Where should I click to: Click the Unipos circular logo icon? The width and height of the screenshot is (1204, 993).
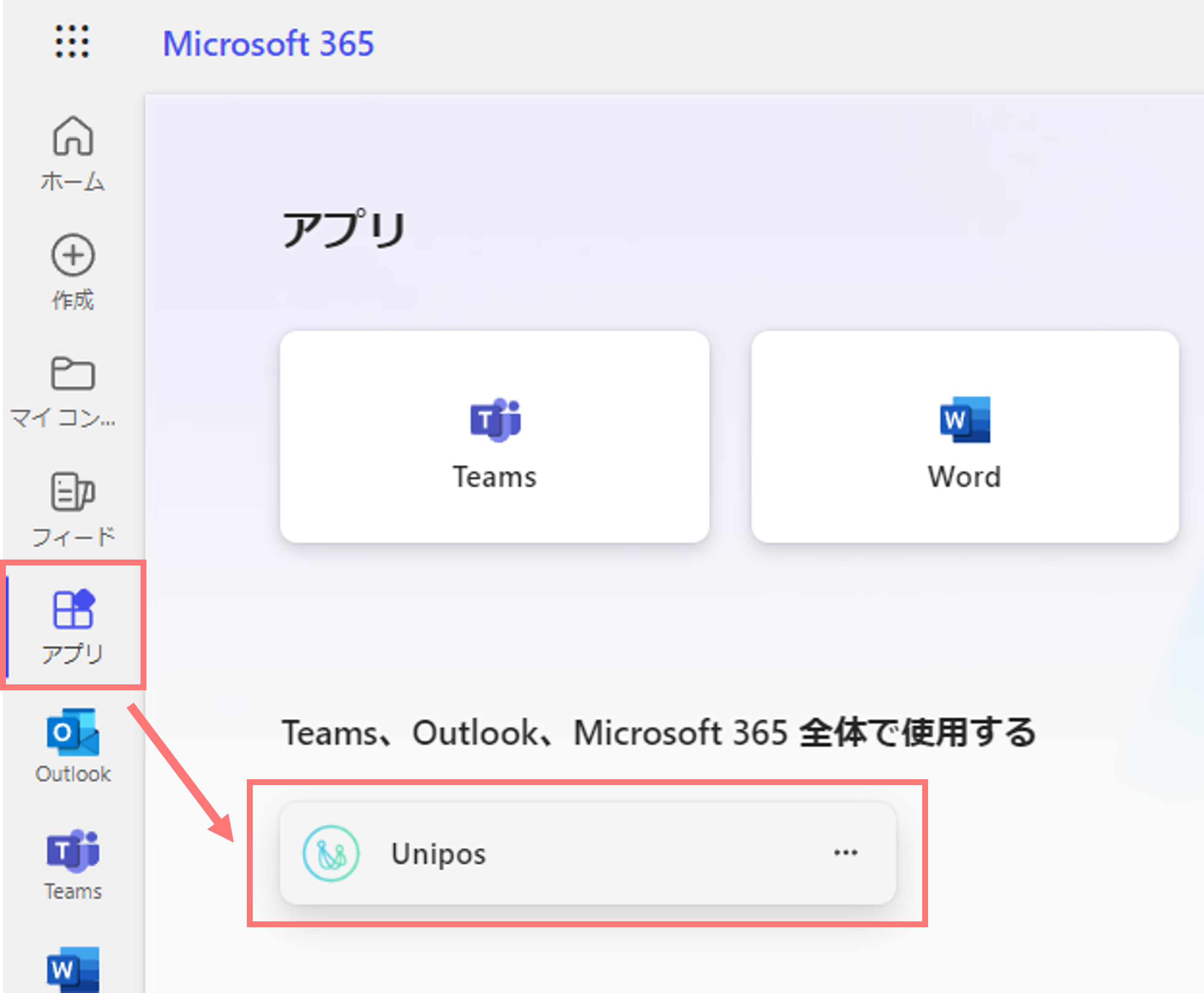pyautogui.click(x=331, y=853)
